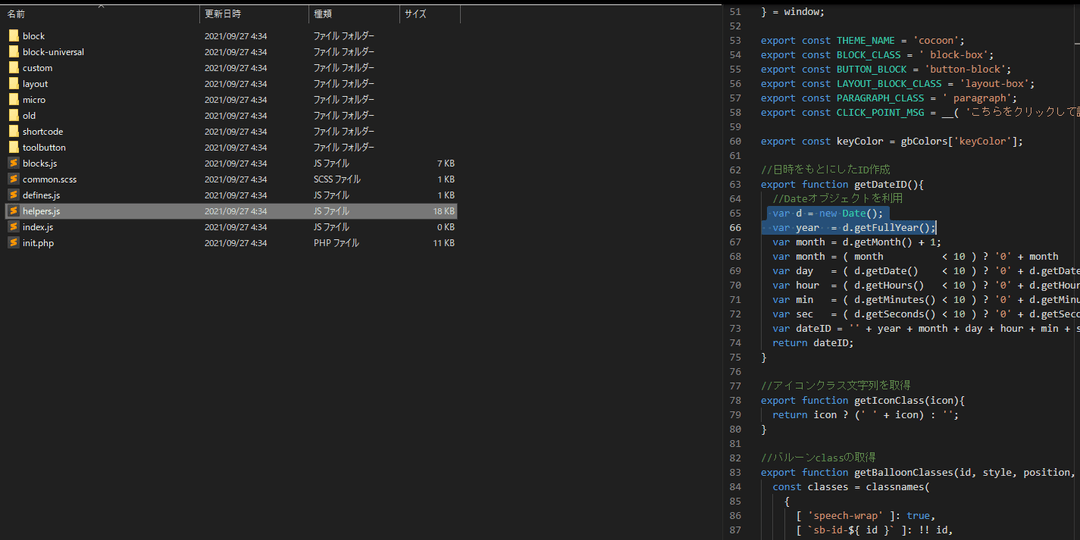The image size is (1080, 540).
Task: Click the 11 KB size of init.php
Action: (444, 242)
